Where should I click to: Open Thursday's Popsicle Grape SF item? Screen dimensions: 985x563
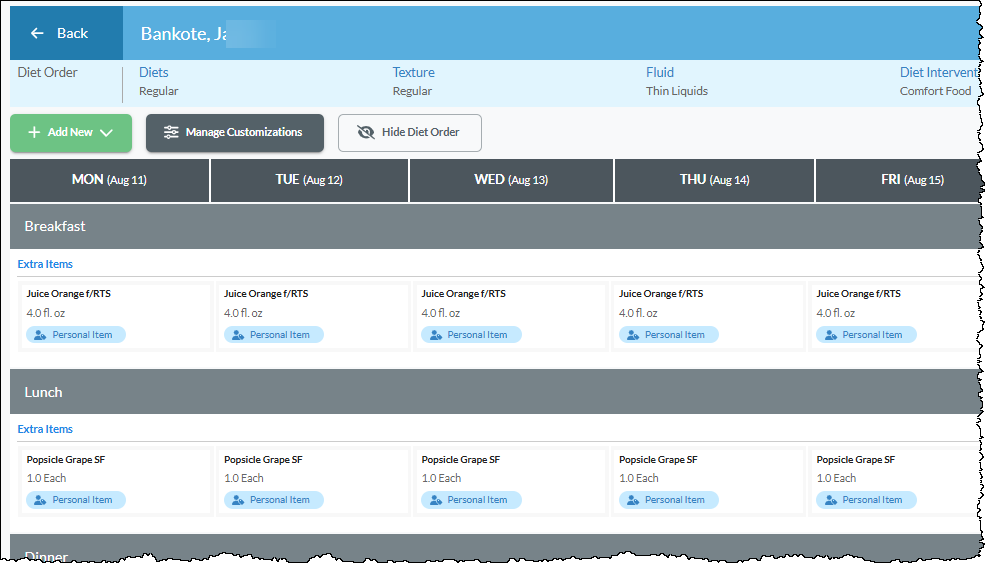658,459
